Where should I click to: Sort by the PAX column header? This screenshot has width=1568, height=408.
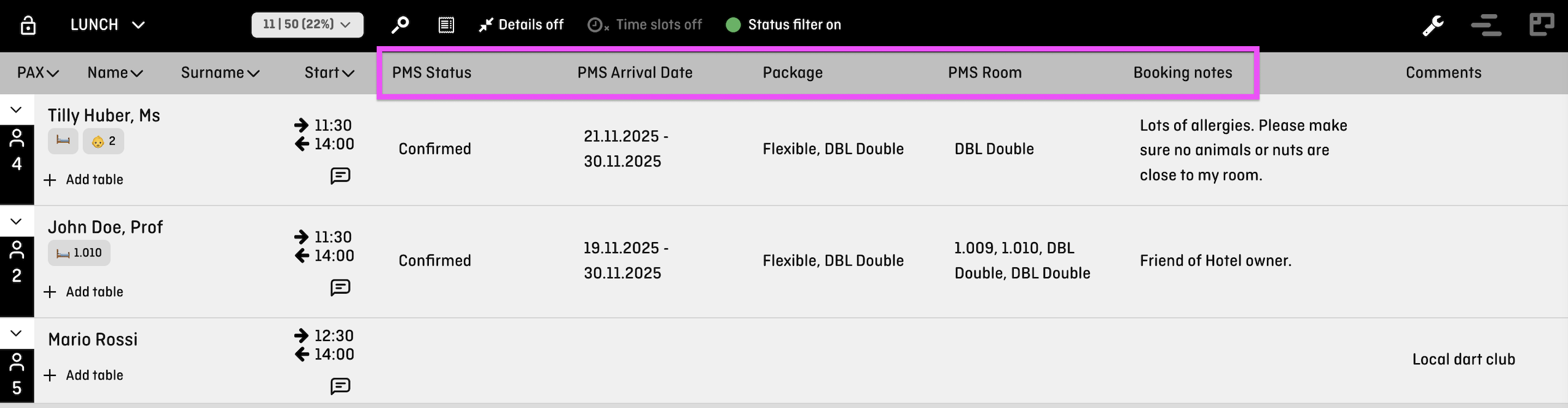pos(38,73)
